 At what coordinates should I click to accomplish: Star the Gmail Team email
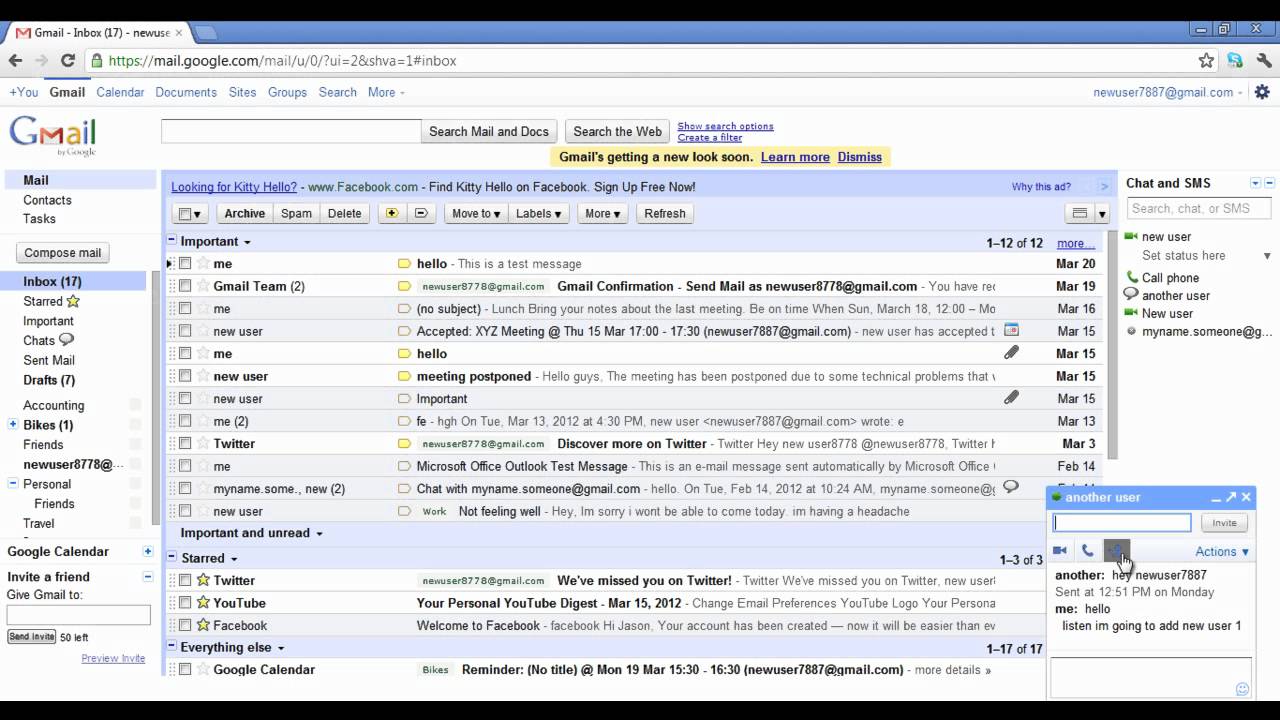pyautogui.click(x=203, y=286)
